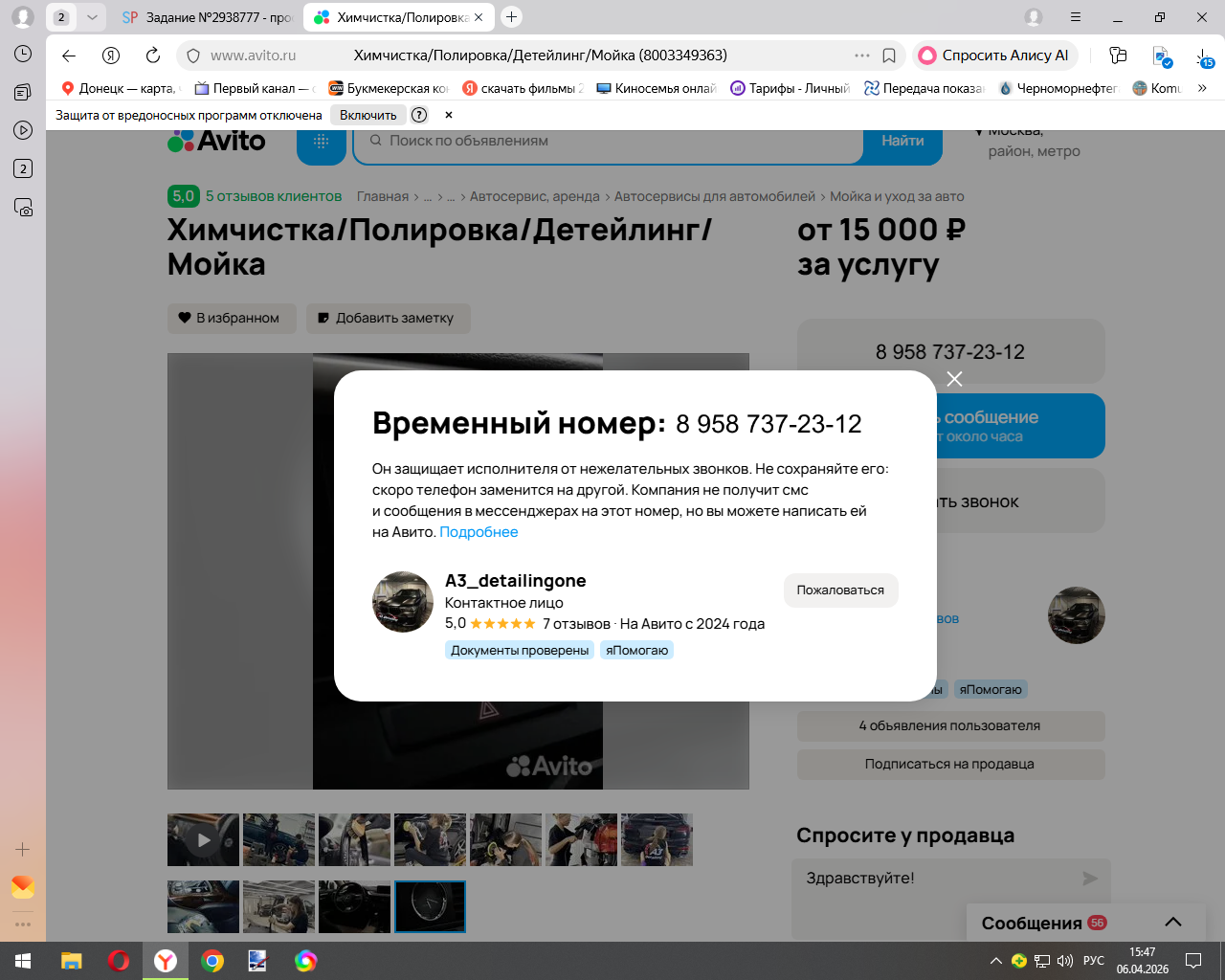Add a sidebar app with the plus icon
This screenshot has height=980, width=1225.
(23, 849)
